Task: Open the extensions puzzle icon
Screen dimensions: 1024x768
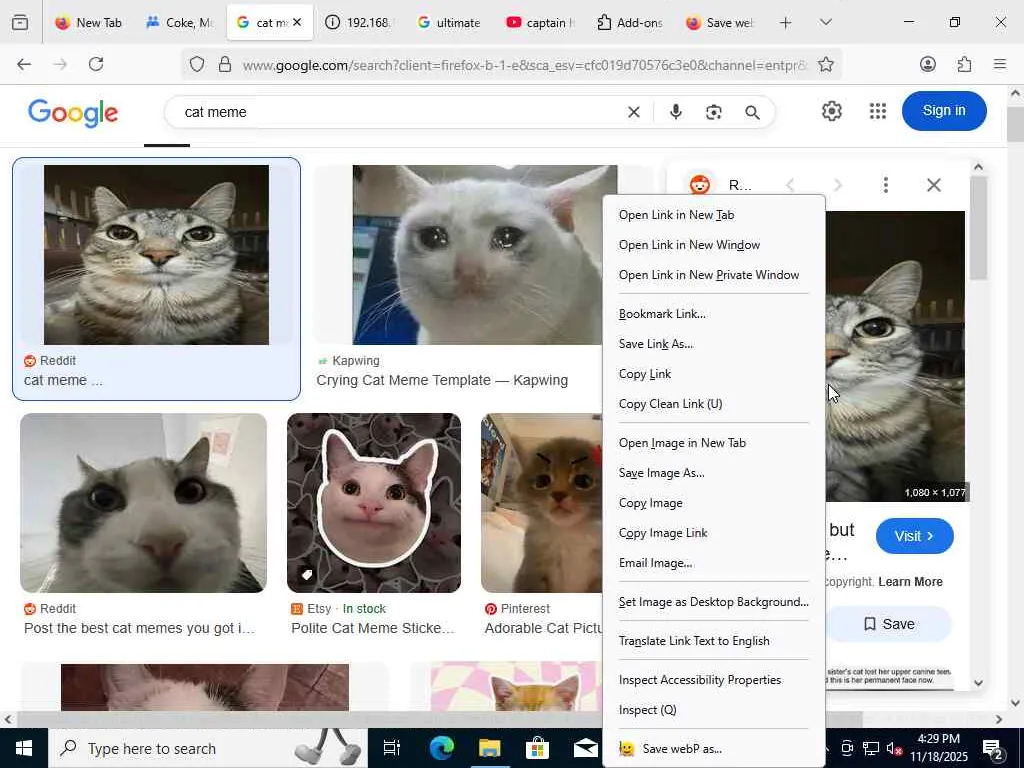Action: pyautogui.click(x=964, y=64)
